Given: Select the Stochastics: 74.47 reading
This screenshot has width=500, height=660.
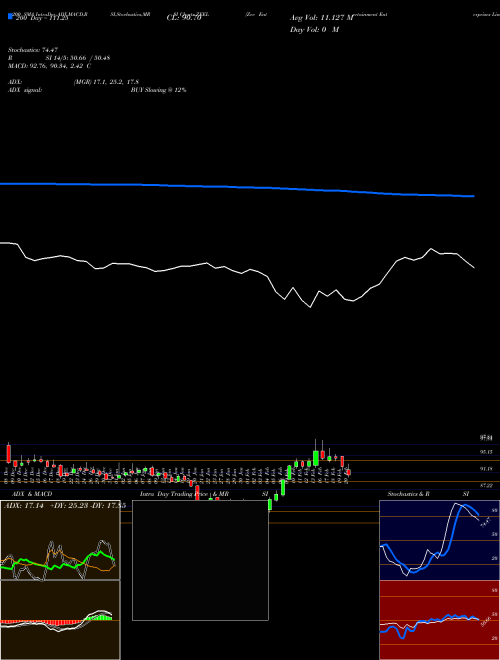Looking at the screenshot, I should (x=33, y=50).
